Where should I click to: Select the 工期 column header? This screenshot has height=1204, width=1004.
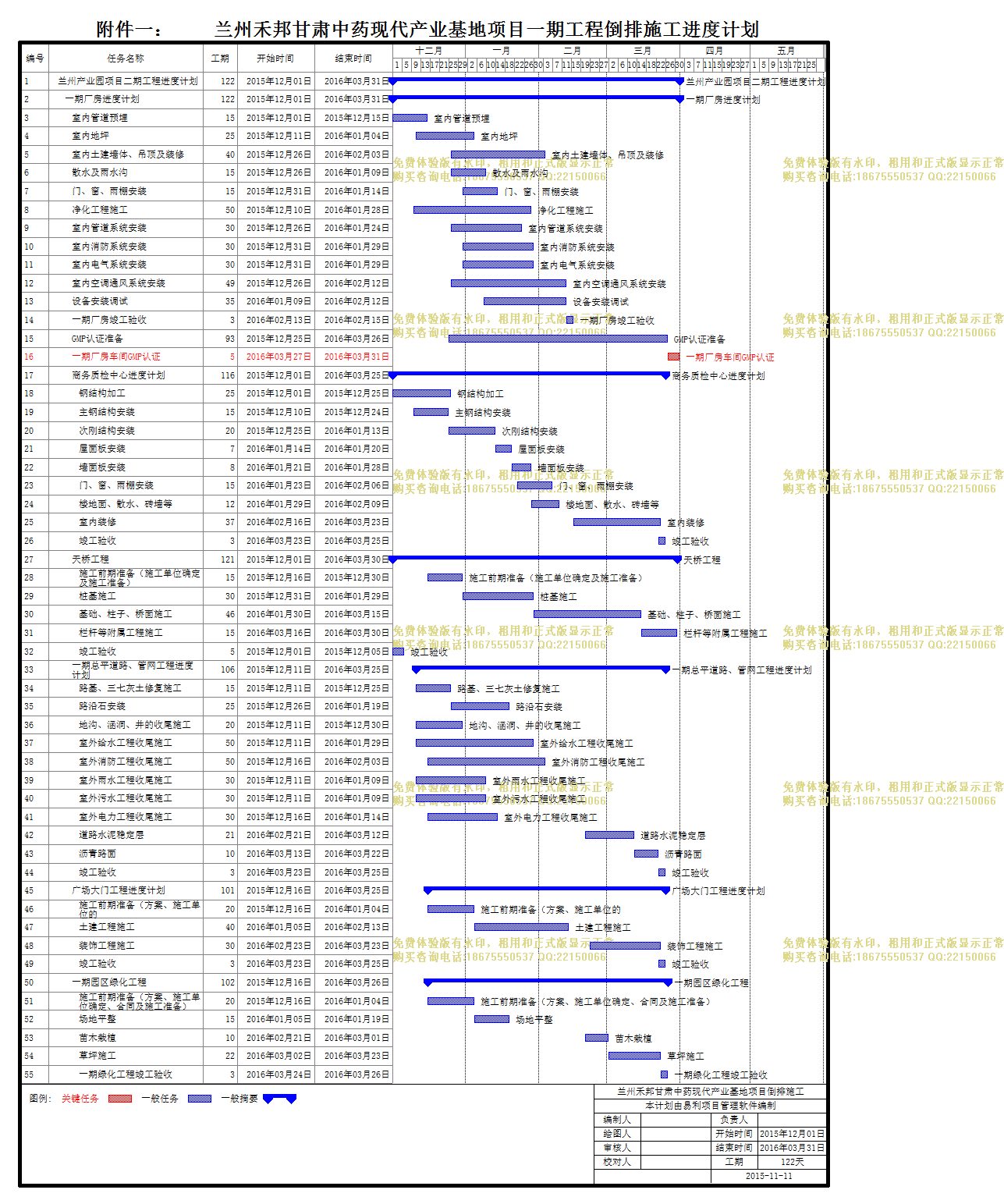(x=220, y=59)
